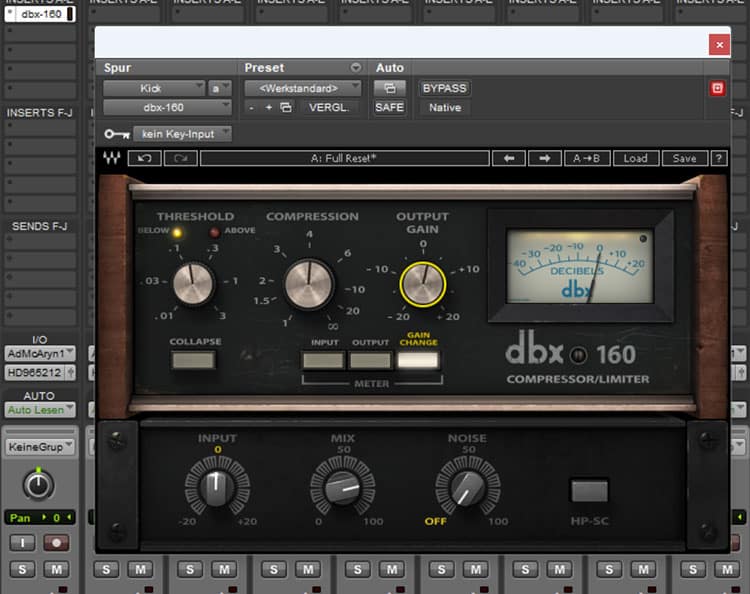Set meter to GAIN CHANGE

pos(418,360)
